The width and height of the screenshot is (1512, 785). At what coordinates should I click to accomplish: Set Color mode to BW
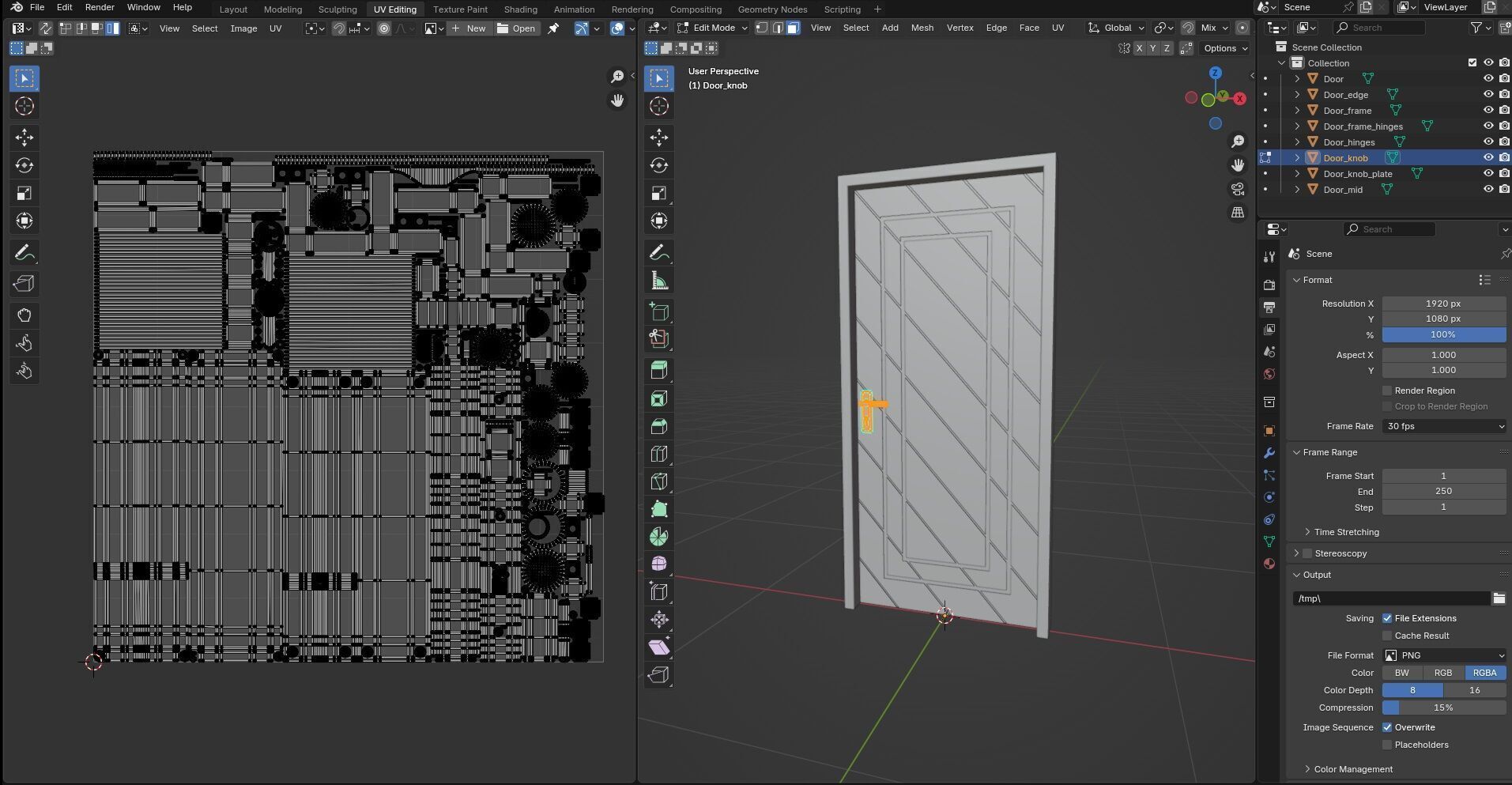[1402, 673]
